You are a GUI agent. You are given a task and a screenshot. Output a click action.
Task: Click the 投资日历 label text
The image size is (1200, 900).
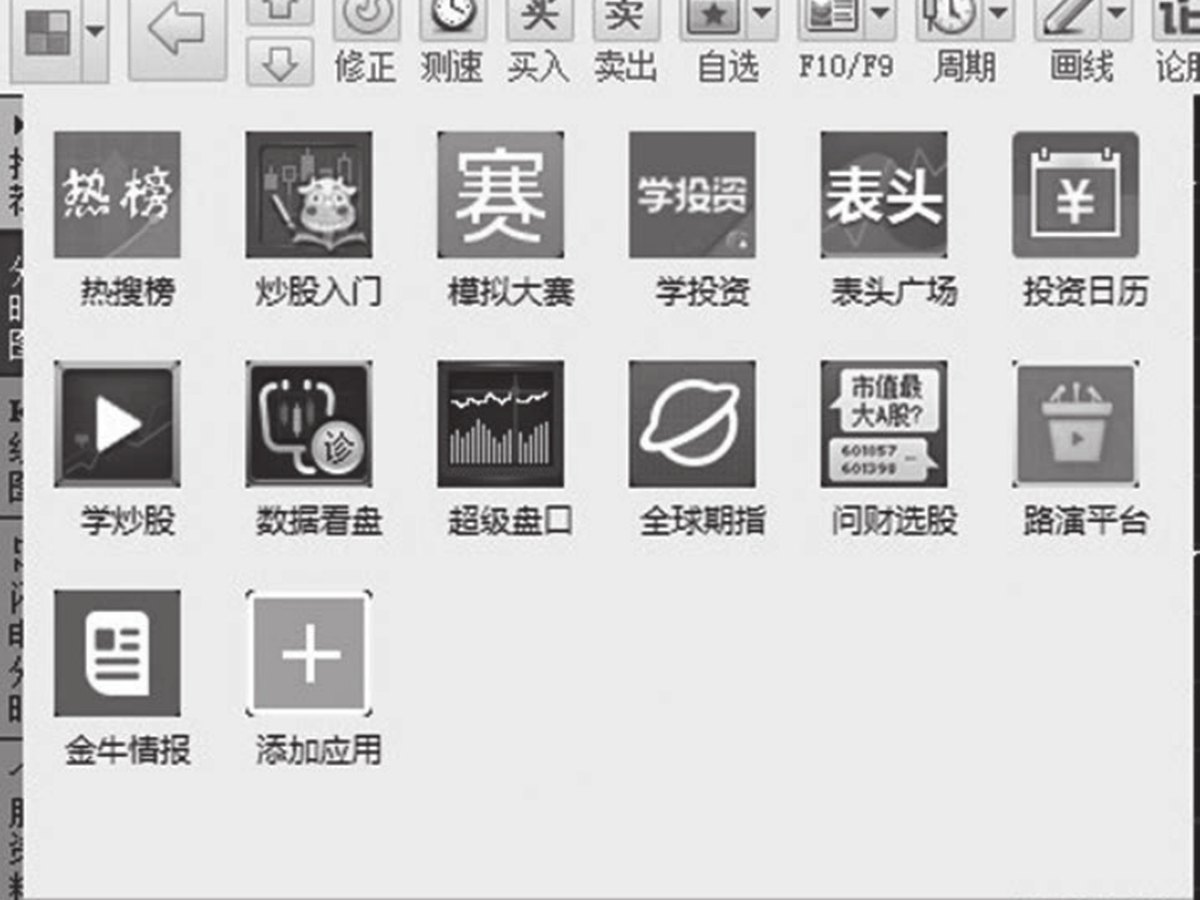(1085, 292)
